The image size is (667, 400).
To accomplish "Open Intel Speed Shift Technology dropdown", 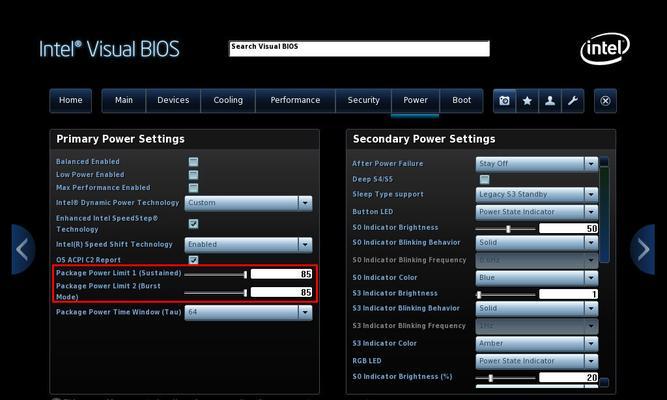I will click(x=248, y=245).
